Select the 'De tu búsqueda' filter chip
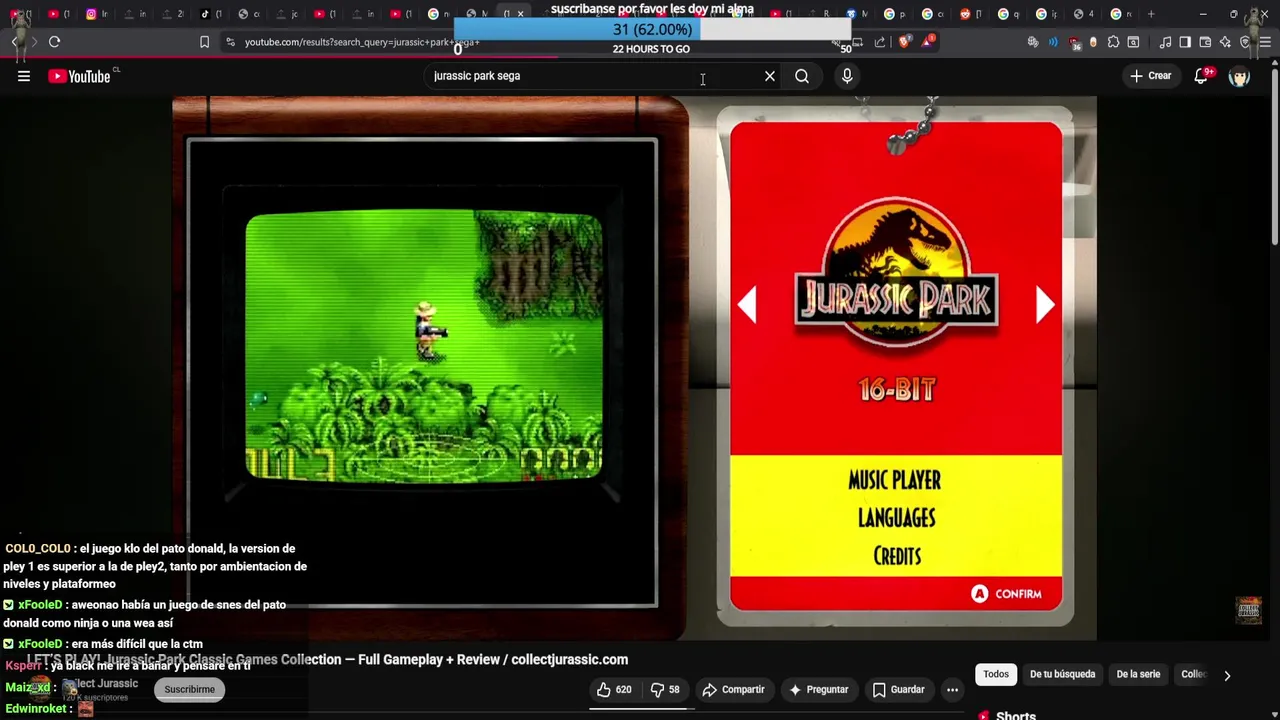 (x=1063, y=674)
